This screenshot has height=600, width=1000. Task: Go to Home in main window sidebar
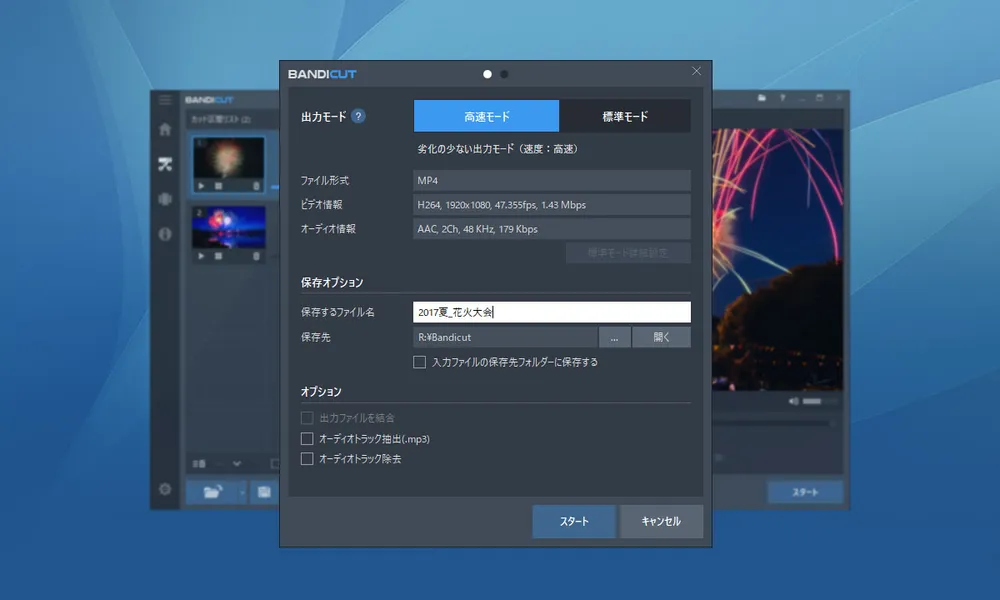click(165, 129)
